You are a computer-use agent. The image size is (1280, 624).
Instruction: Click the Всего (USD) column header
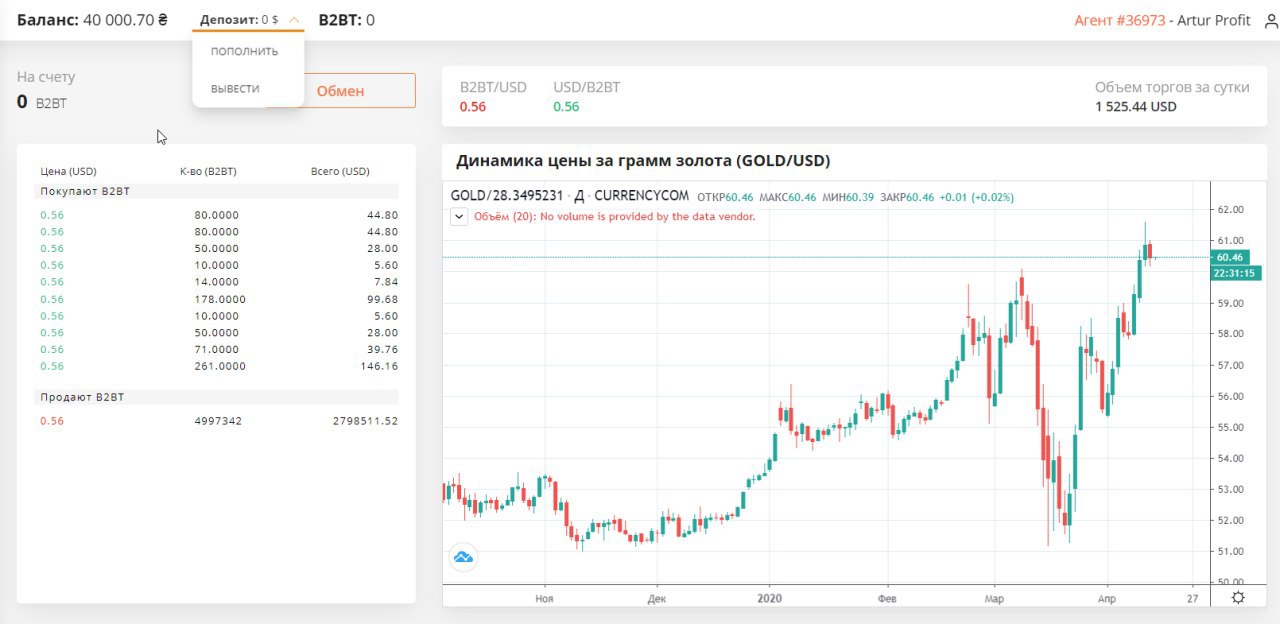point(340,171)
